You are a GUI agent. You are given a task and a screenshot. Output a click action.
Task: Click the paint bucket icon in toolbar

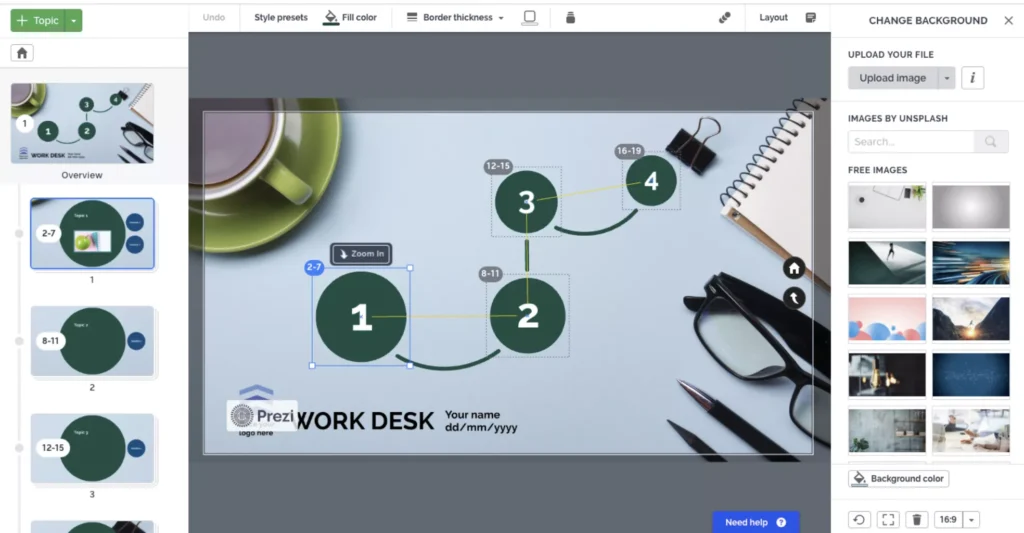click(x=570, y=18)
